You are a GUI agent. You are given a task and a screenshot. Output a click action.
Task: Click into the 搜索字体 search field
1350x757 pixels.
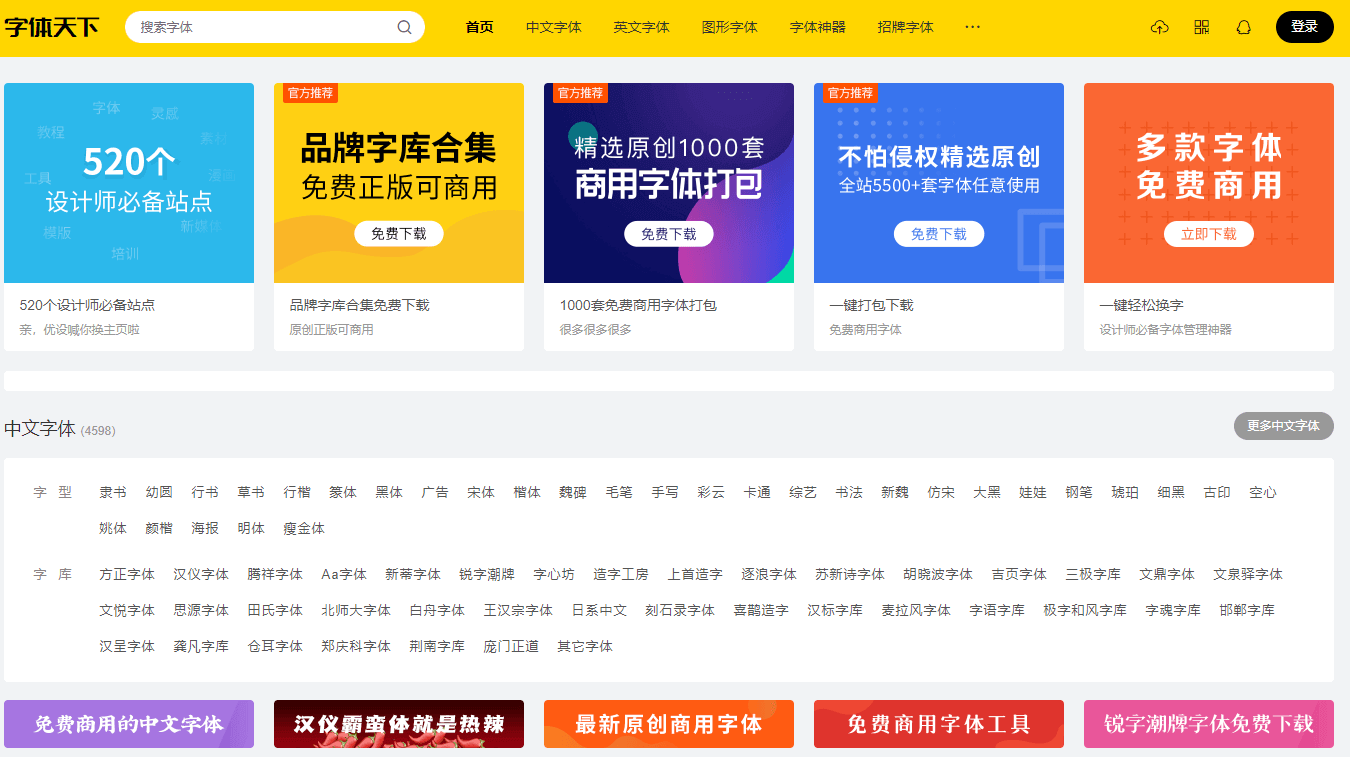[x=260, y=27]
